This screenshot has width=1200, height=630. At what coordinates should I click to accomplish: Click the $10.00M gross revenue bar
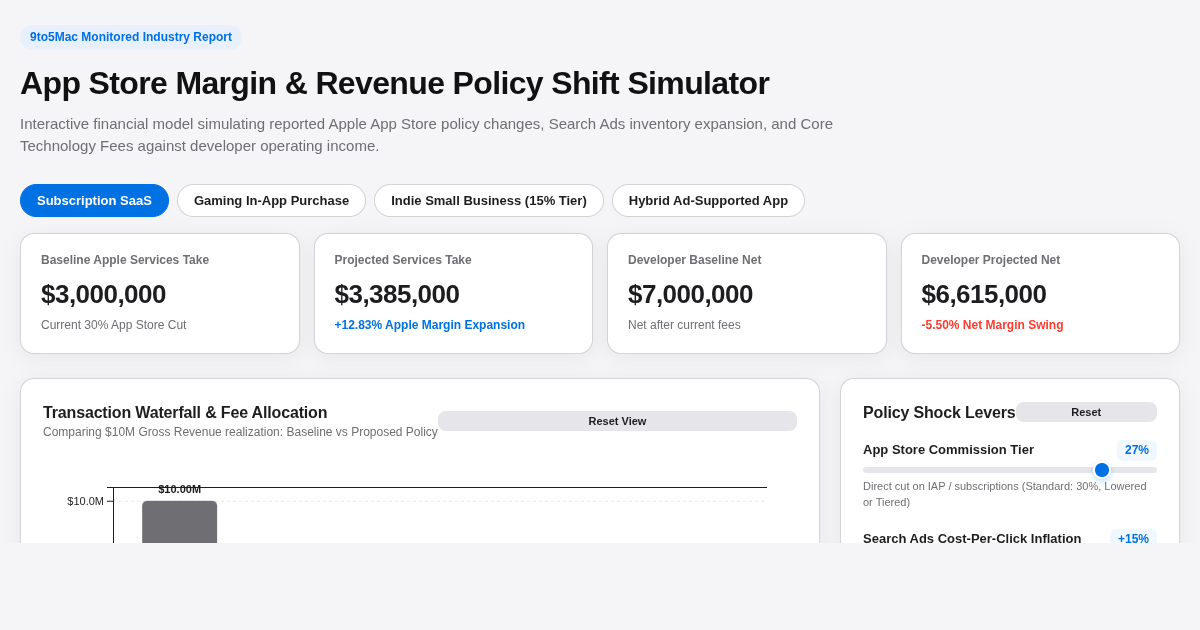[179, 521]
